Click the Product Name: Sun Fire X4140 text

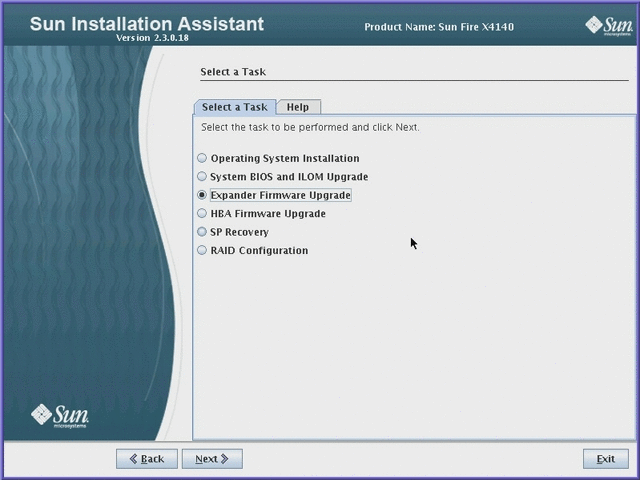pyautogui.click(x=439, y=27)
